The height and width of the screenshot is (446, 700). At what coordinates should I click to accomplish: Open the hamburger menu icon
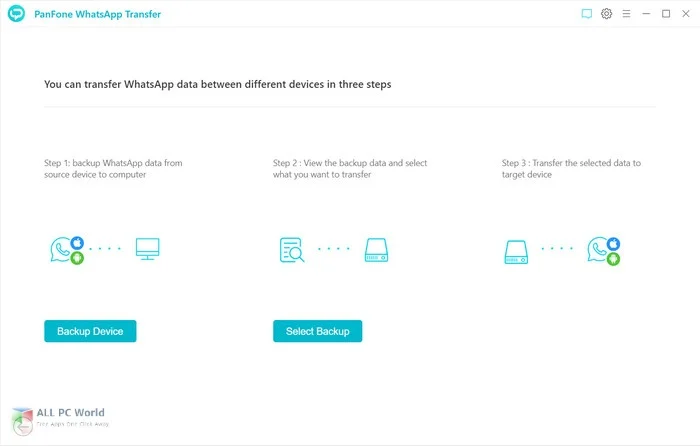coord(626,14)
